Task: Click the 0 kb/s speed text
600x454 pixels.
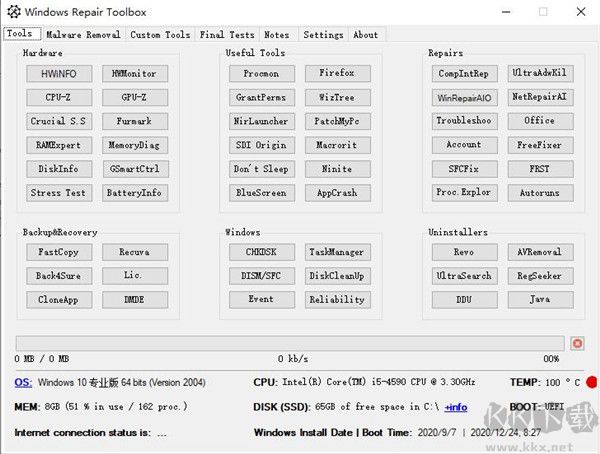Action: 293,359
